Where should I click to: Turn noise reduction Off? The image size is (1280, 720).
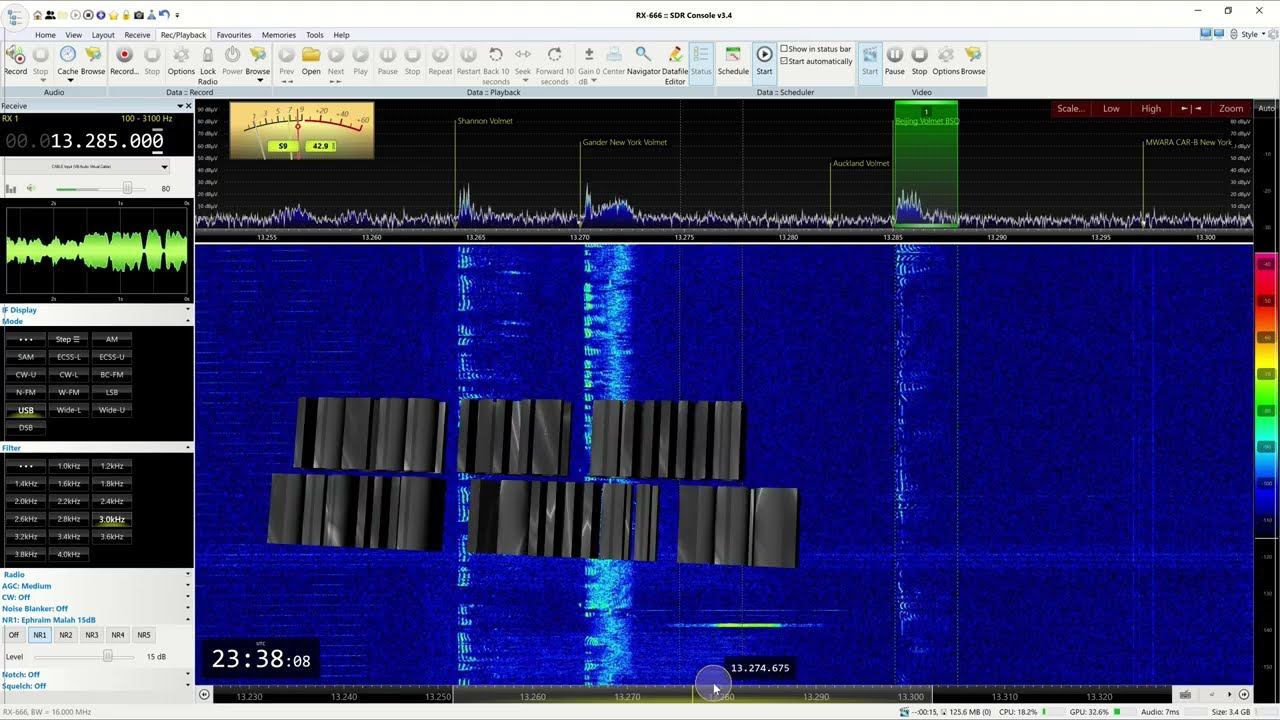click(14, 635)
